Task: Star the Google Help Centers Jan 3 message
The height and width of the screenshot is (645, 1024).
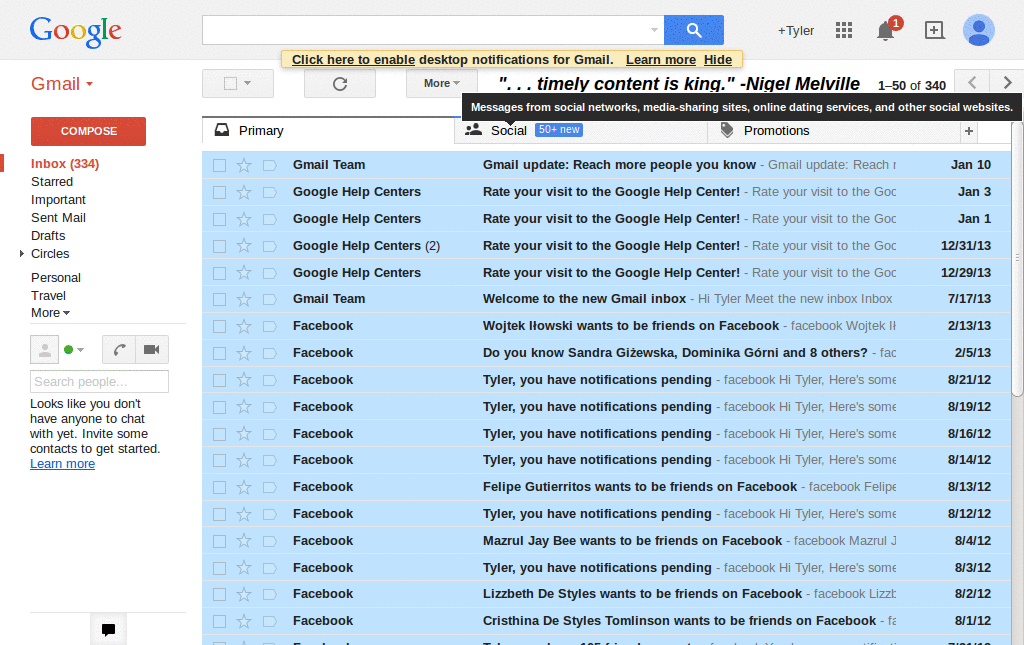Action: pos(244,192)
